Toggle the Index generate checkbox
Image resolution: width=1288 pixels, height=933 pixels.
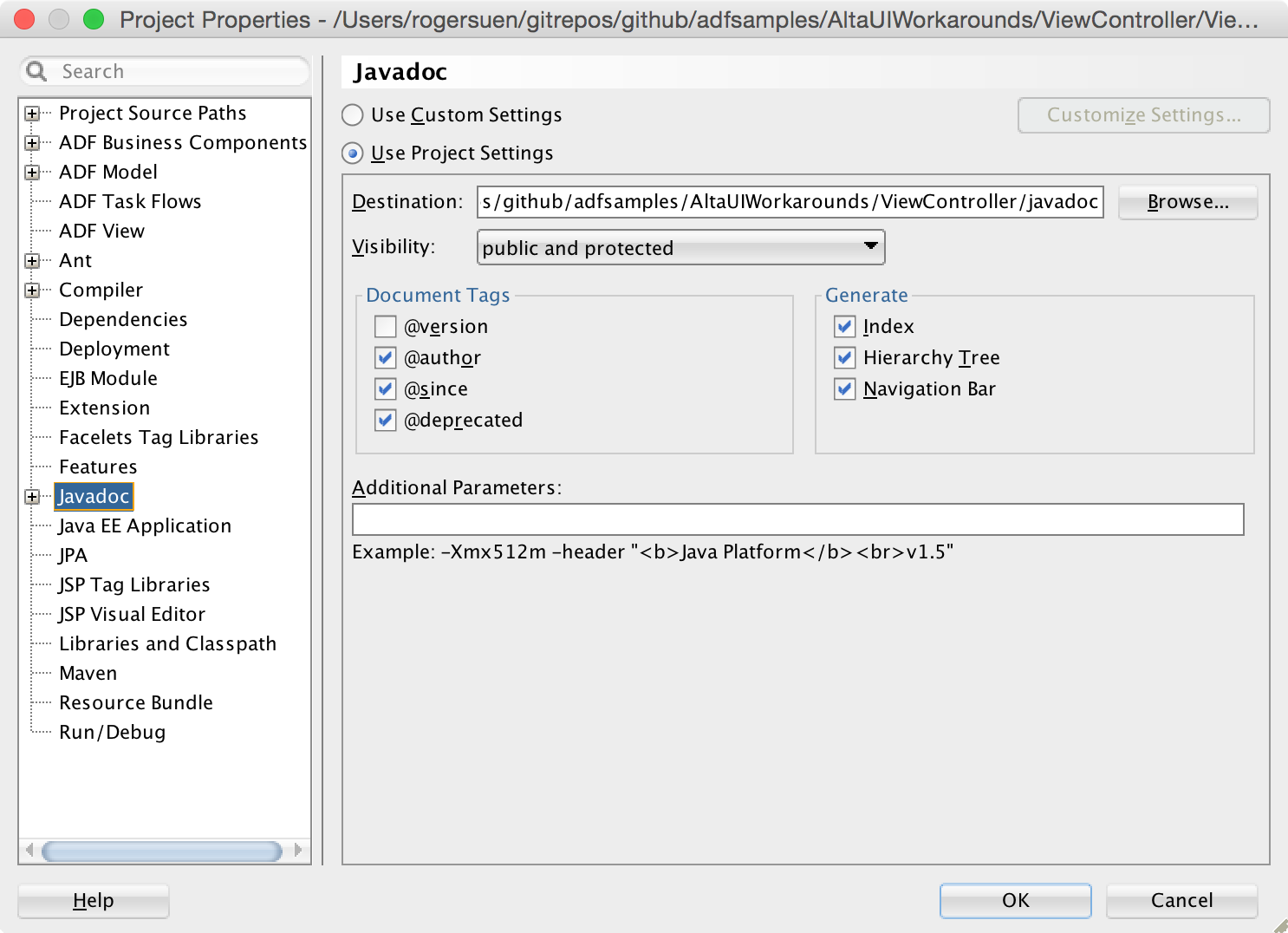pos(845,327)
